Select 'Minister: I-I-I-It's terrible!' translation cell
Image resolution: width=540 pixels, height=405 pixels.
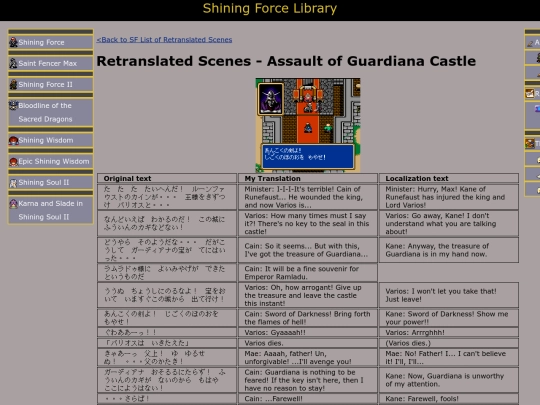click(x=308, y=197)
